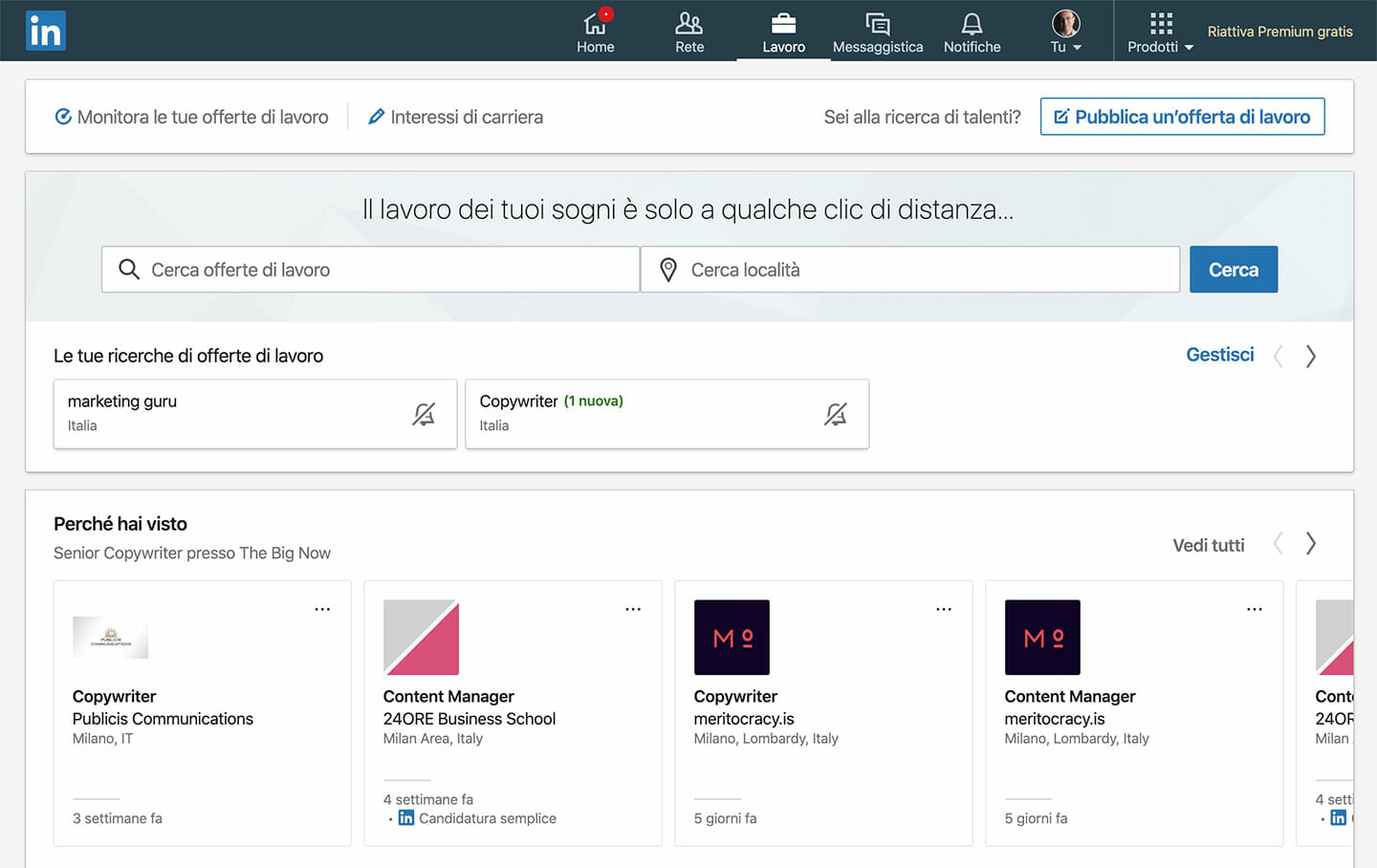Open Copywriter job at Publicis Communications
The width and height of the screenshot is (1377, 868).
click(x=114, y=697)
